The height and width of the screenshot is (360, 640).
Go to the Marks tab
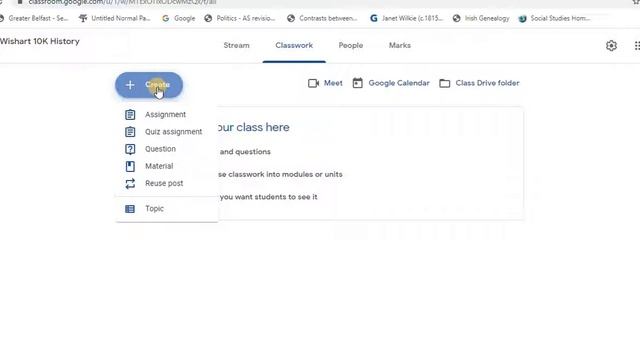click(400, 45)
